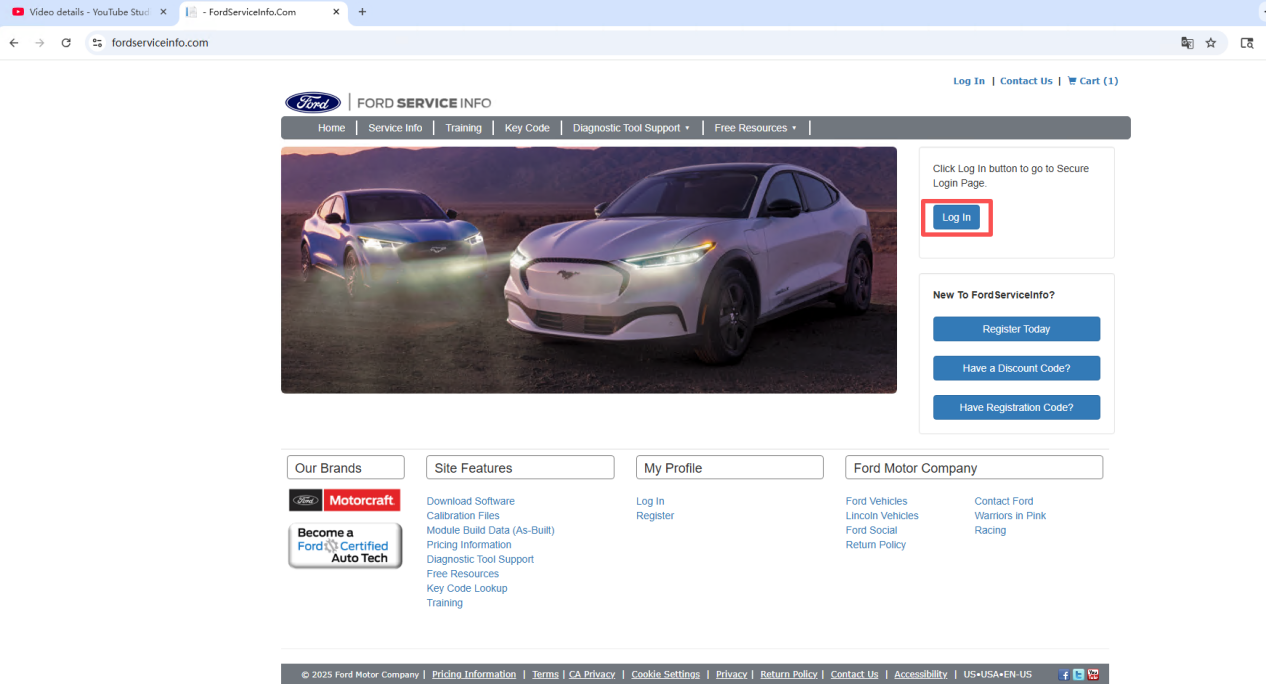This screenshot has width=1266, height=684.
Task: Click the site information icon in address bar
Action: [x=97, y=43]
